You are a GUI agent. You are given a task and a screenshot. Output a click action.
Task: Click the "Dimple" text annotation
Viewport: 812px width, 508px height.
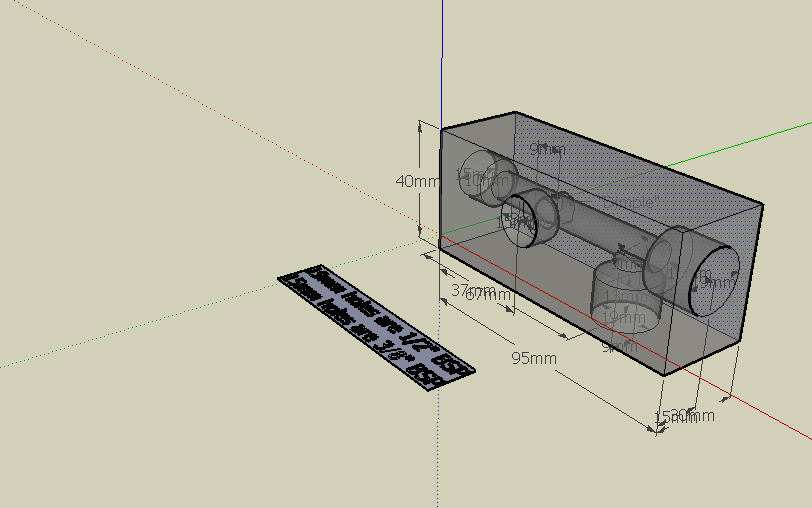pos(629,202)
